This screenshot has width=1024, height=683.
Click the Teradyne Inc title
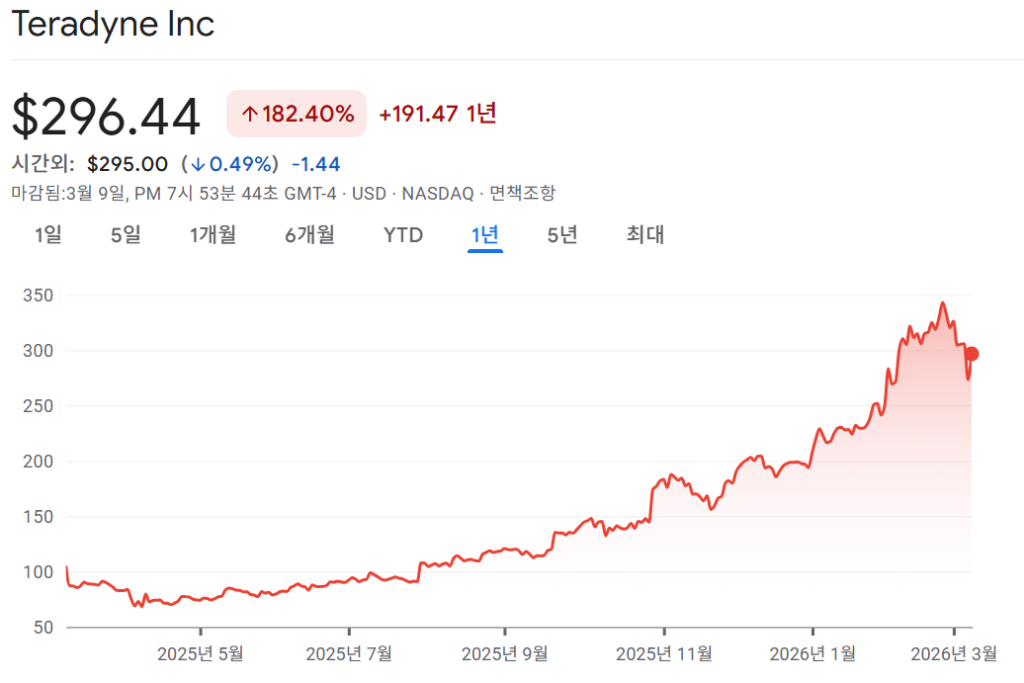[113, 25]
